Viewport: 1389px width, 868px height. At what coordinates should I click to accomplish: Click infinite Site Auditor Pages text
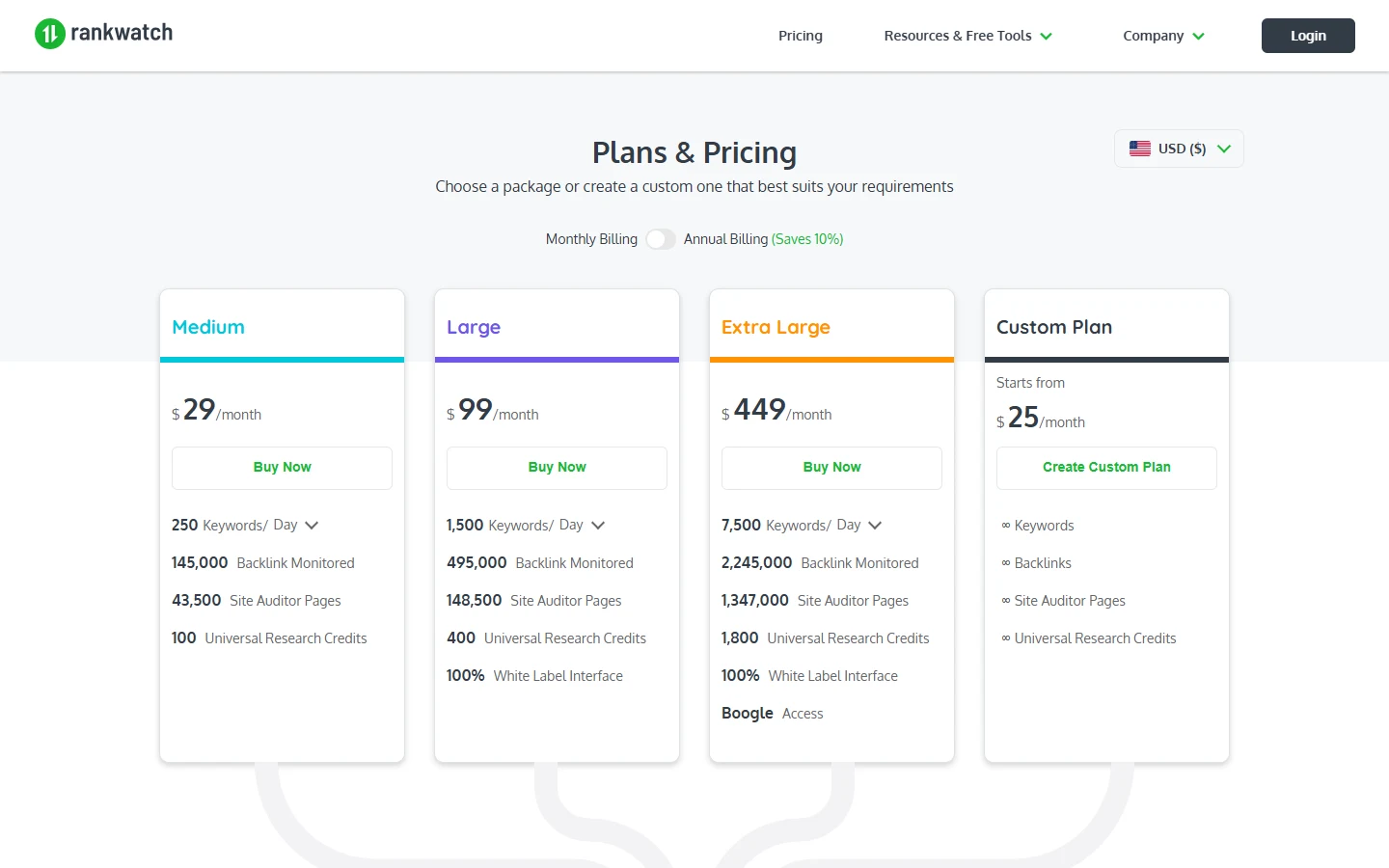pos(1063,601)
